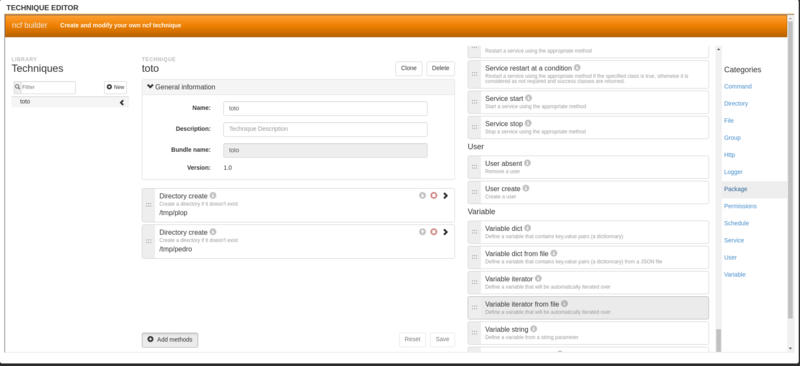Remove the /tmp/pedro method with red icon
800x366 pixels.
434,232
